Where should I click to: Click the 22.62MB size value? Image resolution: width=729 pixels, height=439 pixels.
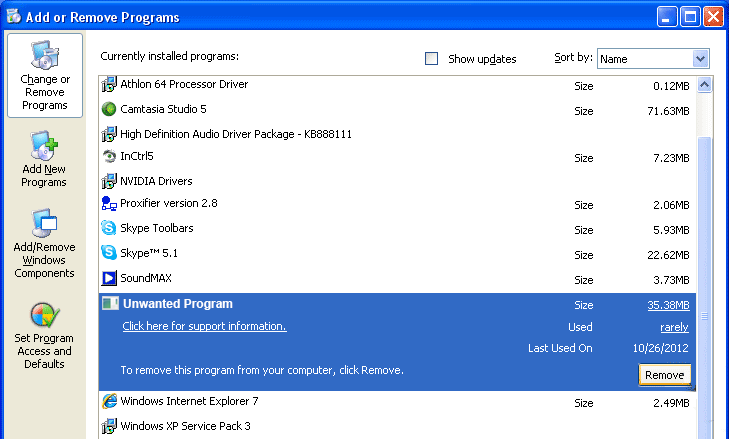coord(668,255)
